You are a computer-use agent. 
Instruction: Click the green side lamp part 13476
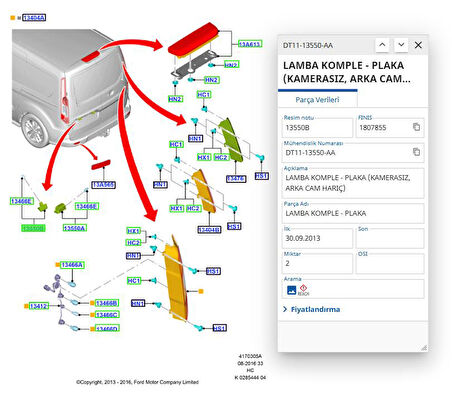[x=231, y=139]
